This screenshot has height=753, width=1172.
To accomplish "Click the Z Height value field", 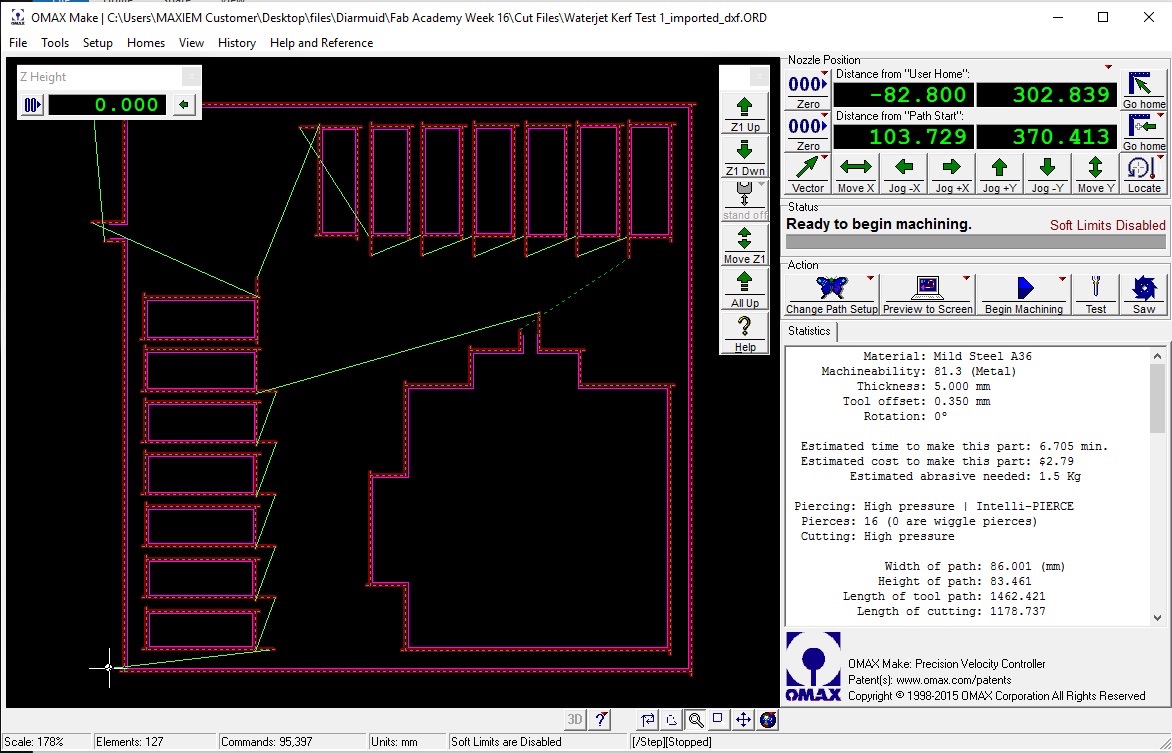I will click(108, 105).
